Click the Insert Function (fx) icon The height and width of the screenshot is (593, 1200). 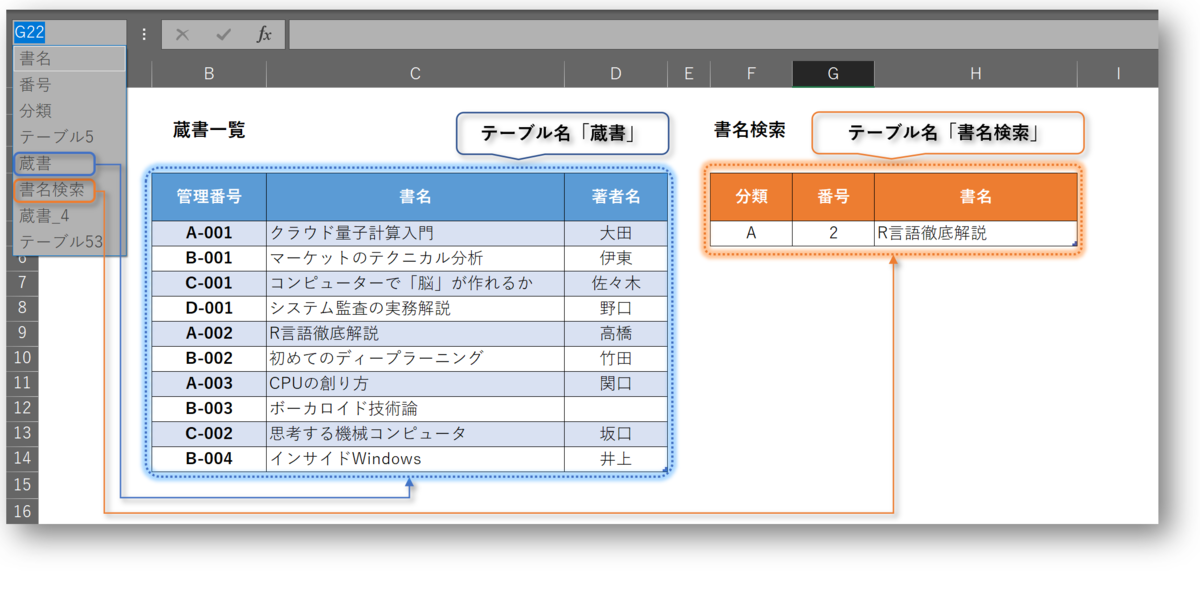[x=264, y=33]
